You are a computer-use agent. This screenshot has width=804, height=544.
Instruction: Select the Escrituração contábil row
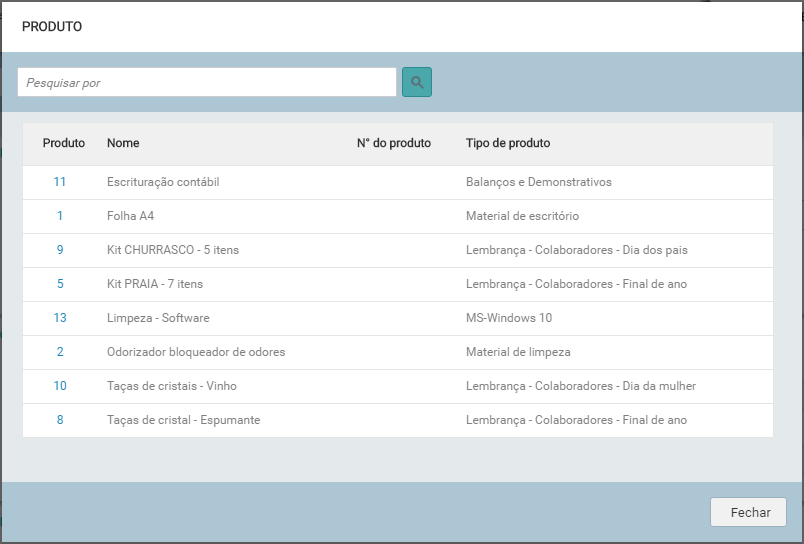[x=163, y=182]
